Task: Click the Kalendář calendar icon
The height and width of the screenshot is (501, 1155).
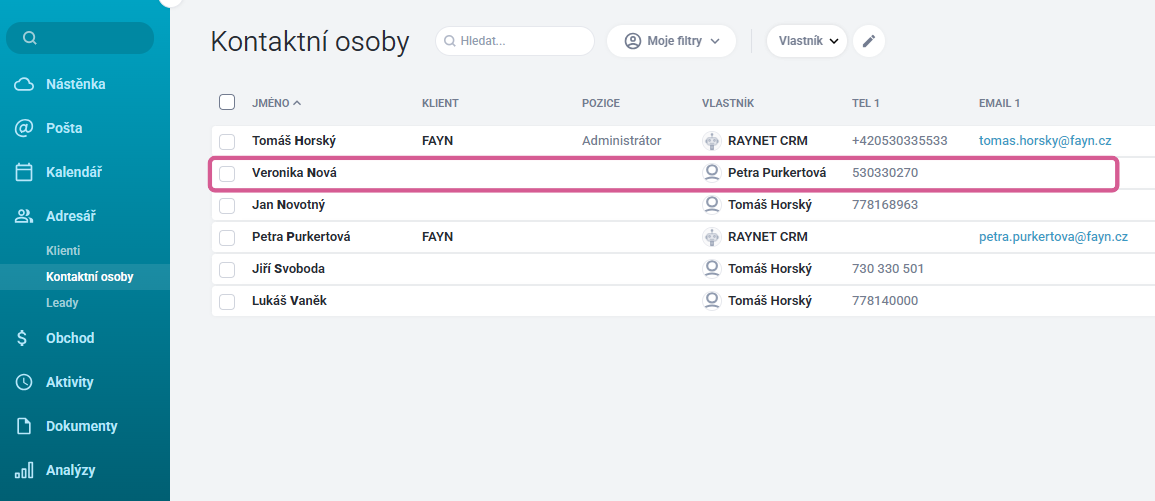Action: tap(25, 172)
